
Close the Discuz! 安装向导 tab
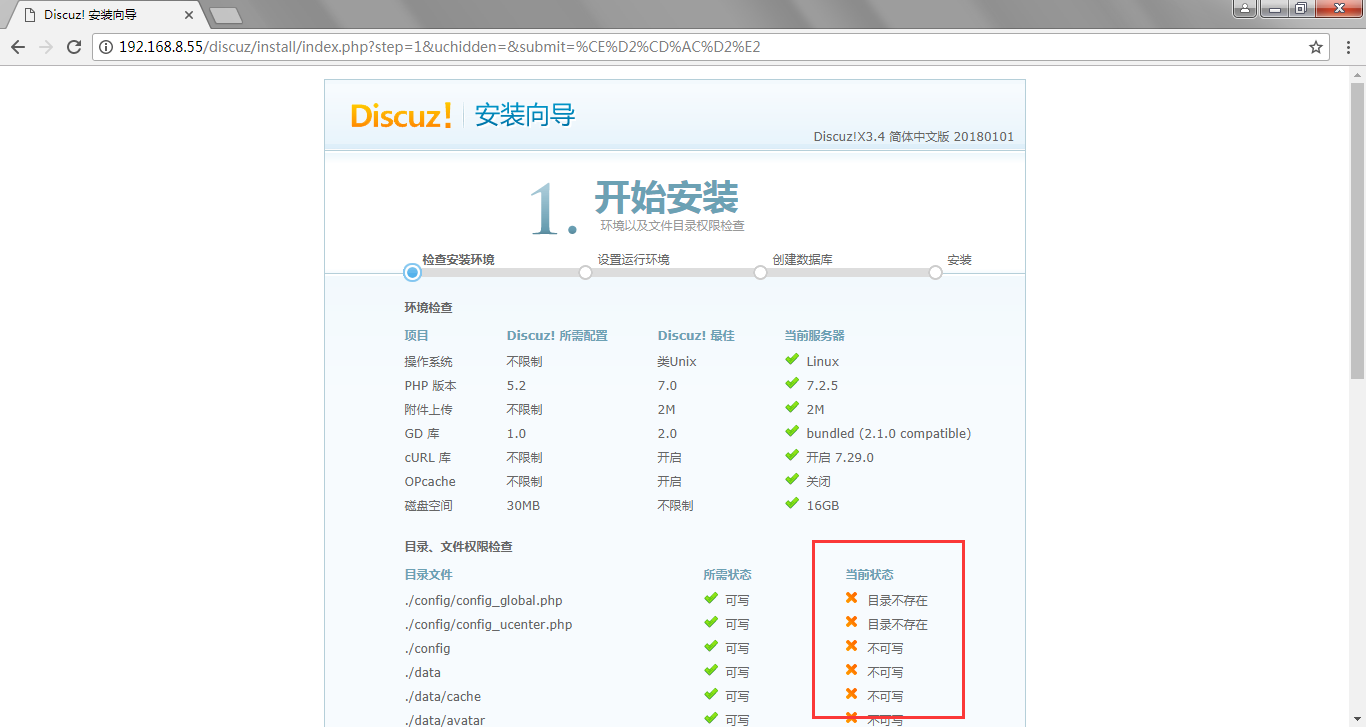pyautogui.click(x=188, y=15)
